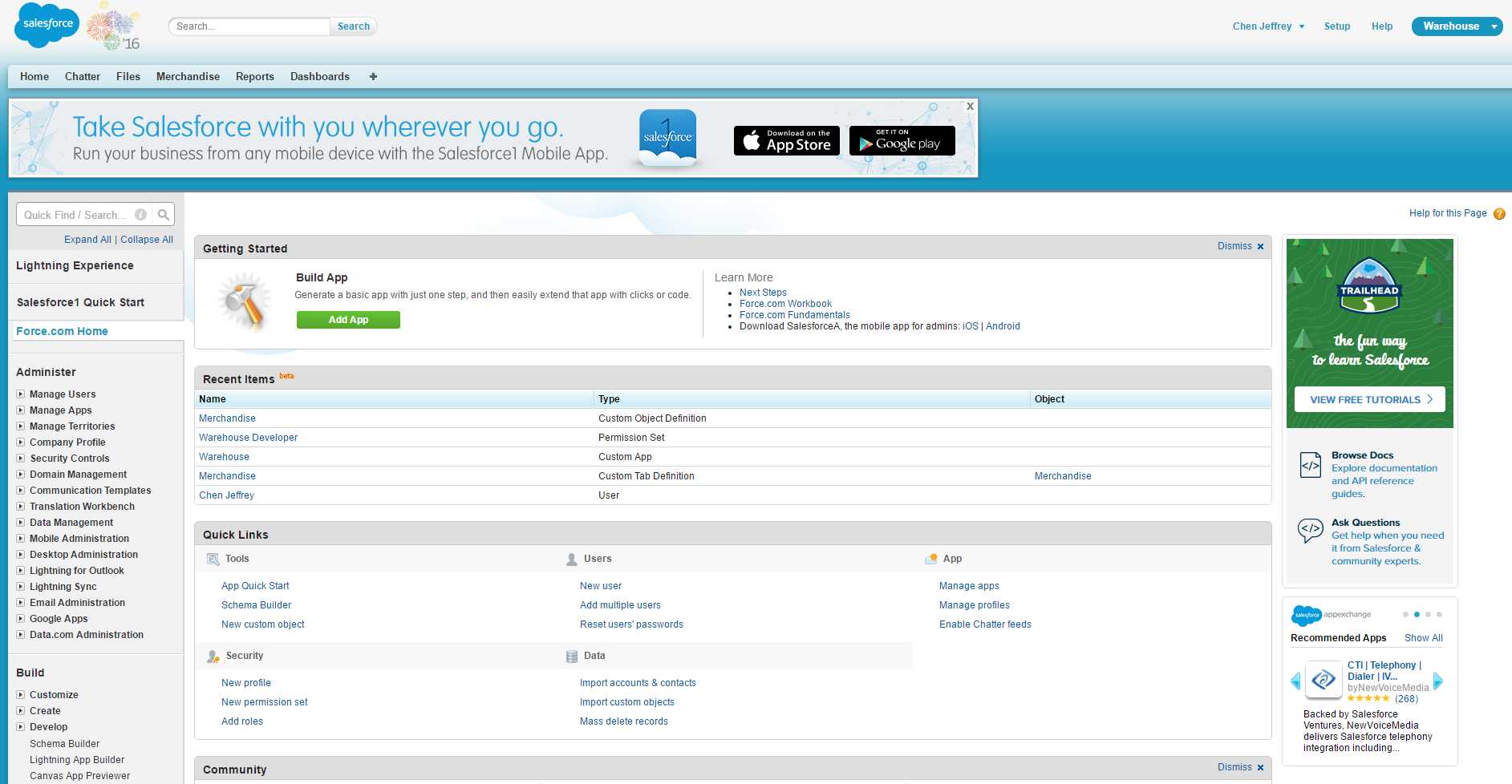Open the Chatter tab
The image size is (1512, 784).
point(83,77)
